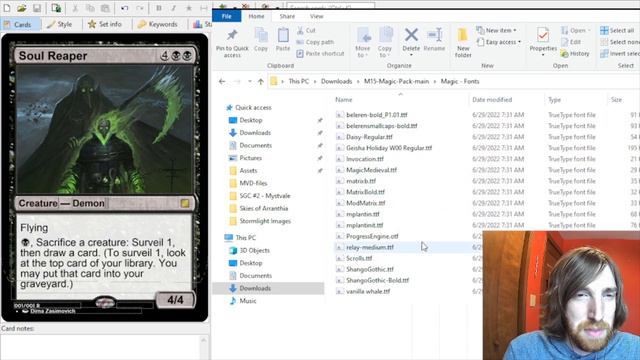Toggle Italic formatting in Magic Set Editor
640x360 pixels.
(173, 8)
